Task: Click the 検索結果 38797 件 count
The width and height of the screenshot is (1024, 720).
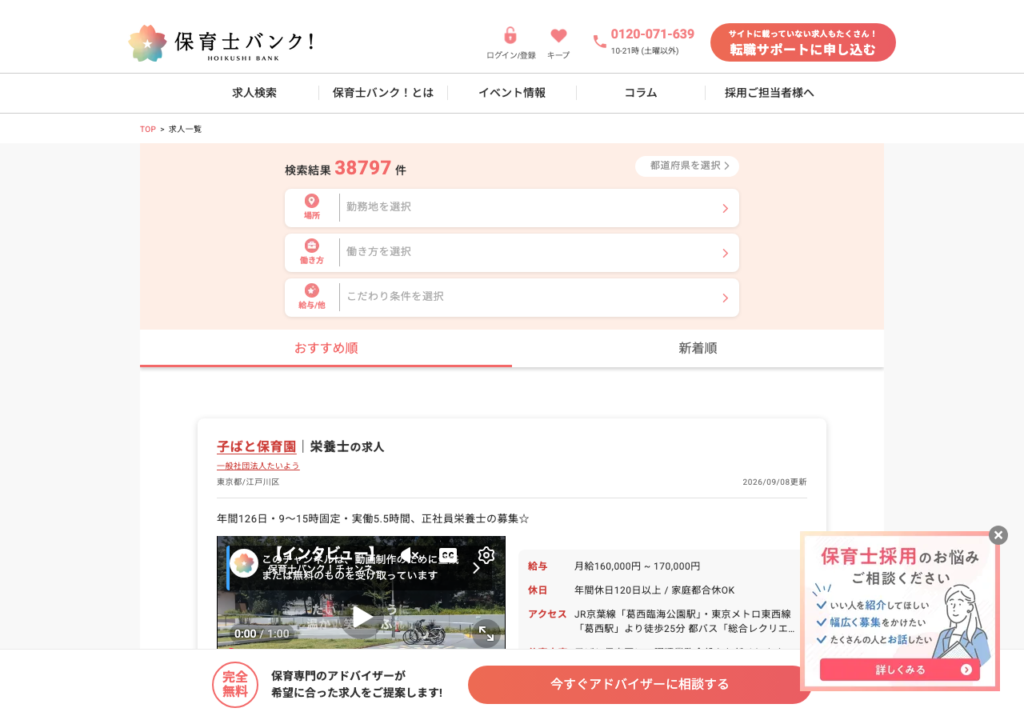Action: point(345,169)
